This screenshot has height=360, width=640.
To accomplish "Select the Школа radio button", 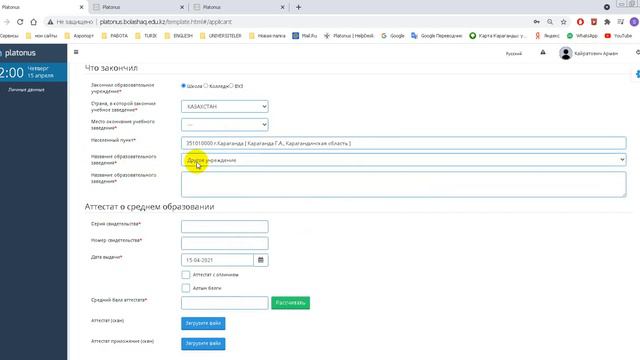I will point(183,86).
